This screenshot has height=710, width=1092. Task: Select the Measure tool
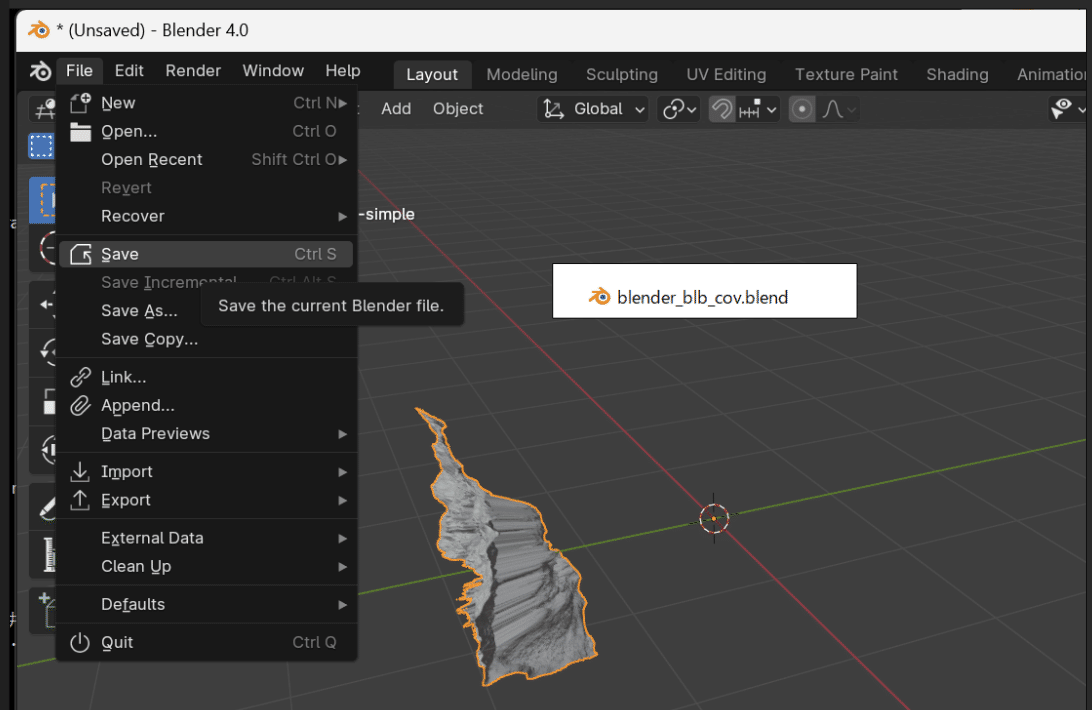[45, 555]
